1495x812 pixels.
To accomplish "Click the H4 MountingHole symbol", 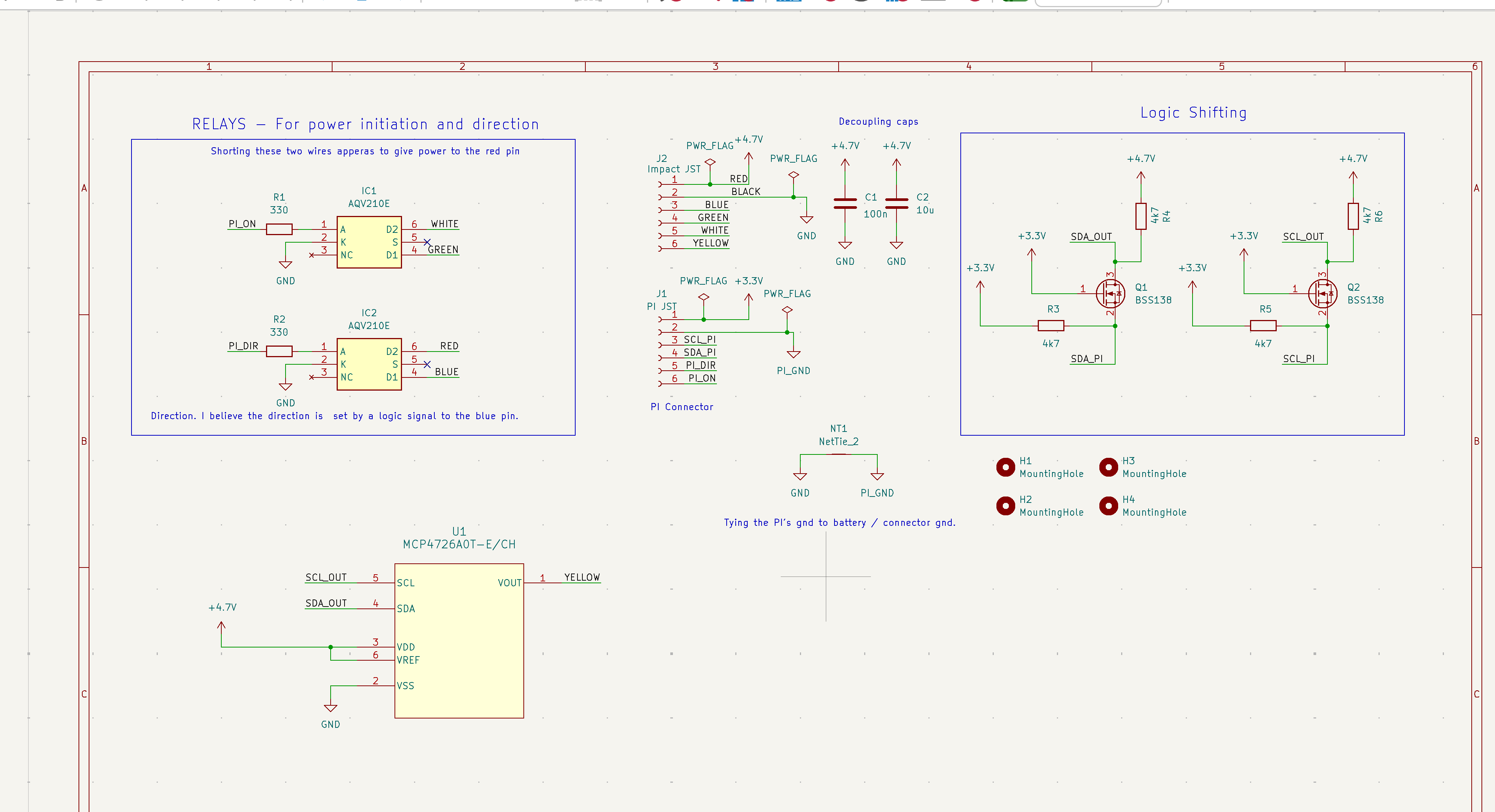I will [1108, 506].
